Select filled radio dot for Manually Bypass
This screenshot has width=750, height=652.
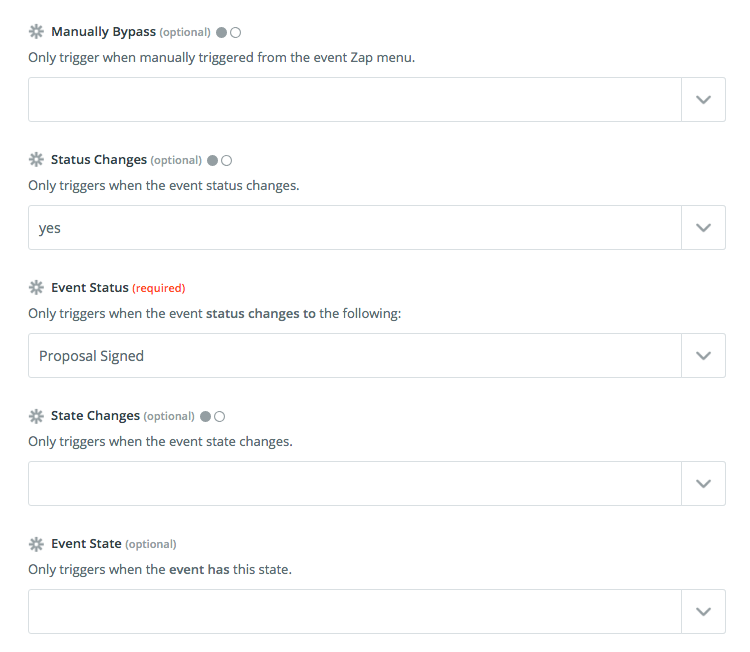tap(221, 33)
